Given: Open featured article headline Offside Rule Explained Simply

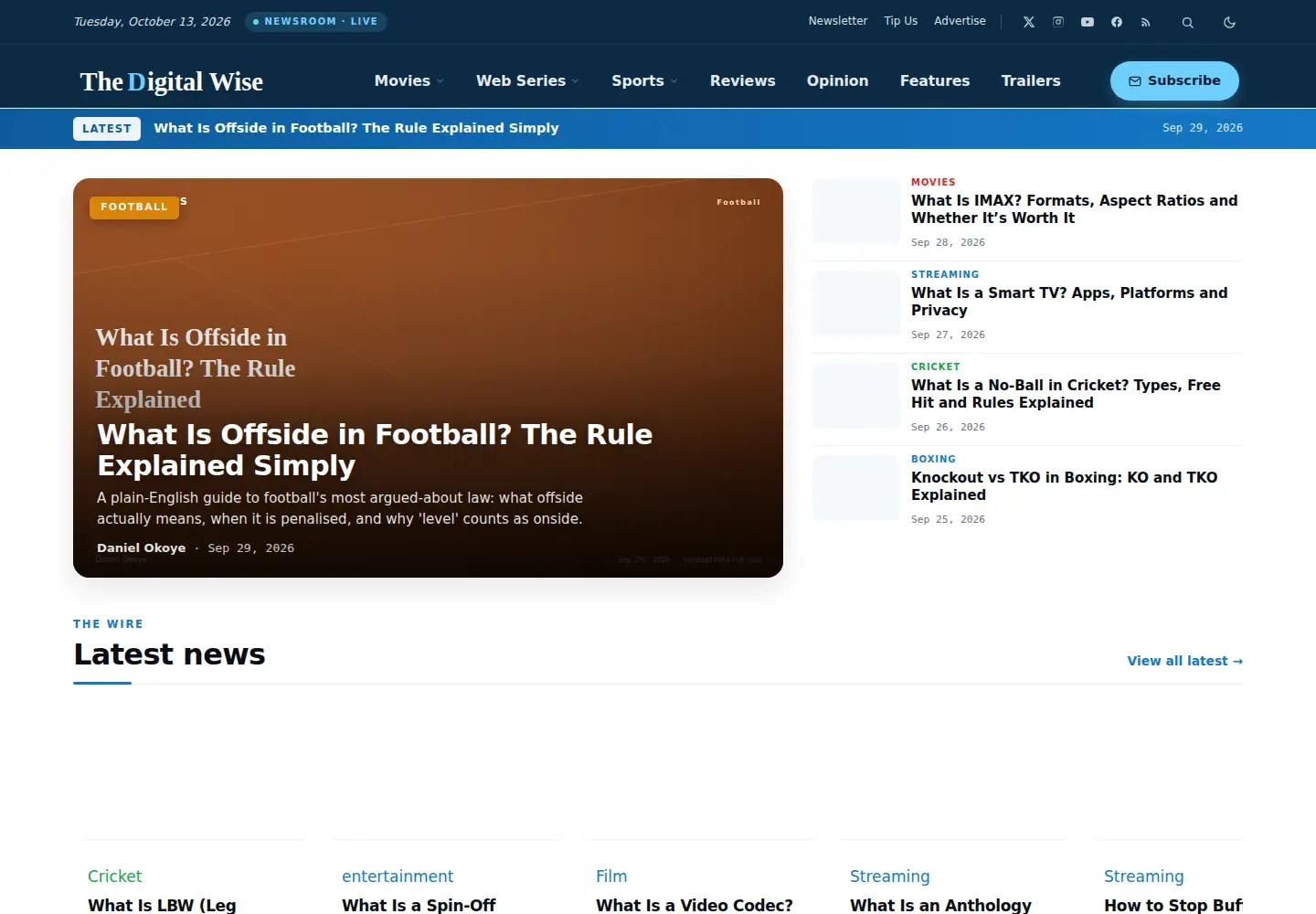Looking at the screenshot, I should [x=375, y=450].
